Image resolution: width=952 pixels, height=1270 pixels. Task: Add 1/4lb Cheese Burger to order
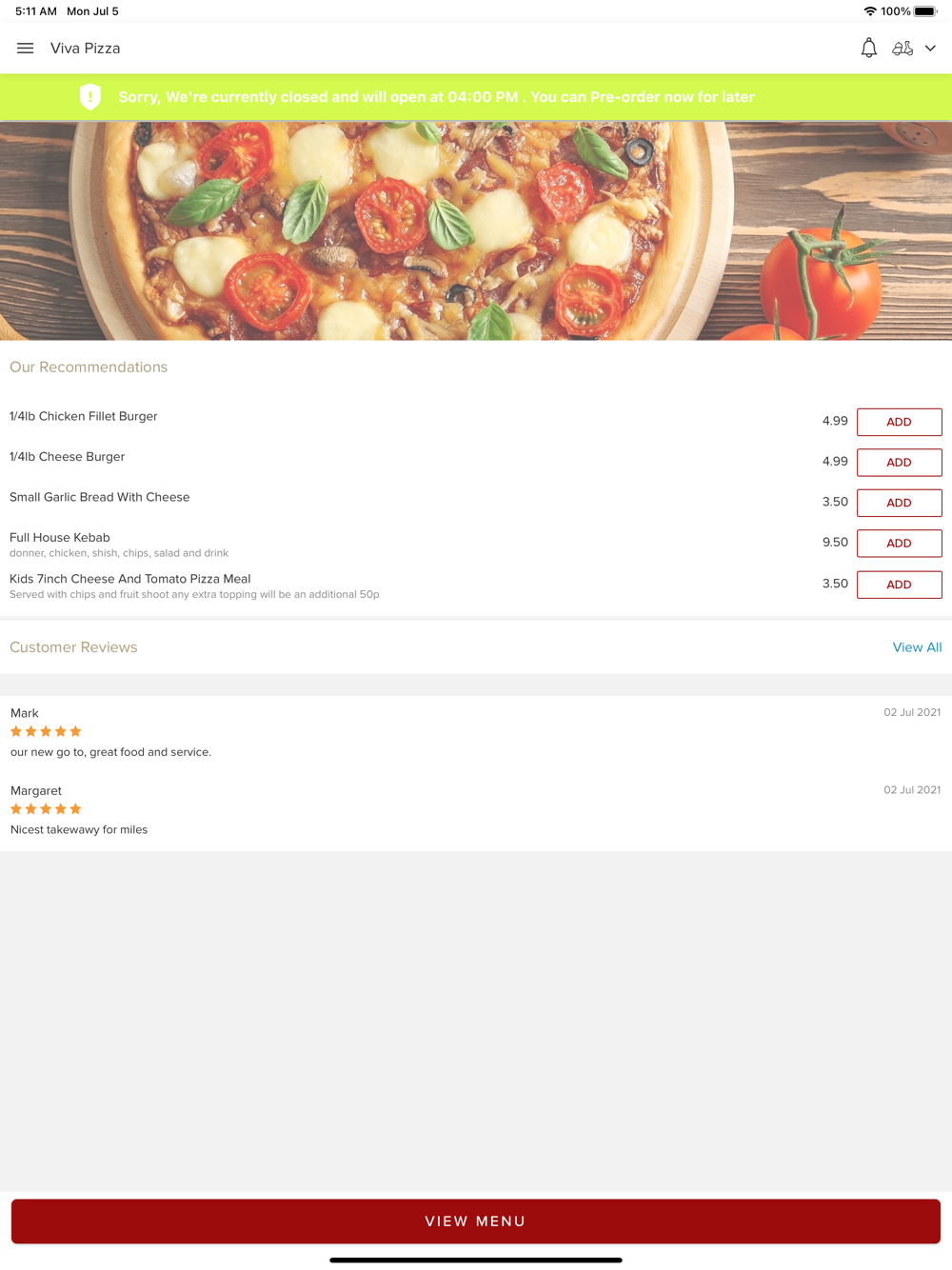[x=899, y=463]
